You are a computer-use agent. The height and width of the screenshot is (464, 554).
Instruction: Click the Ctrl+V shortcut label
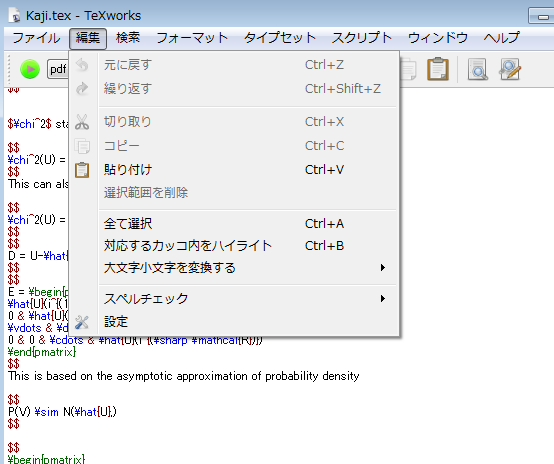click(324, 170)
